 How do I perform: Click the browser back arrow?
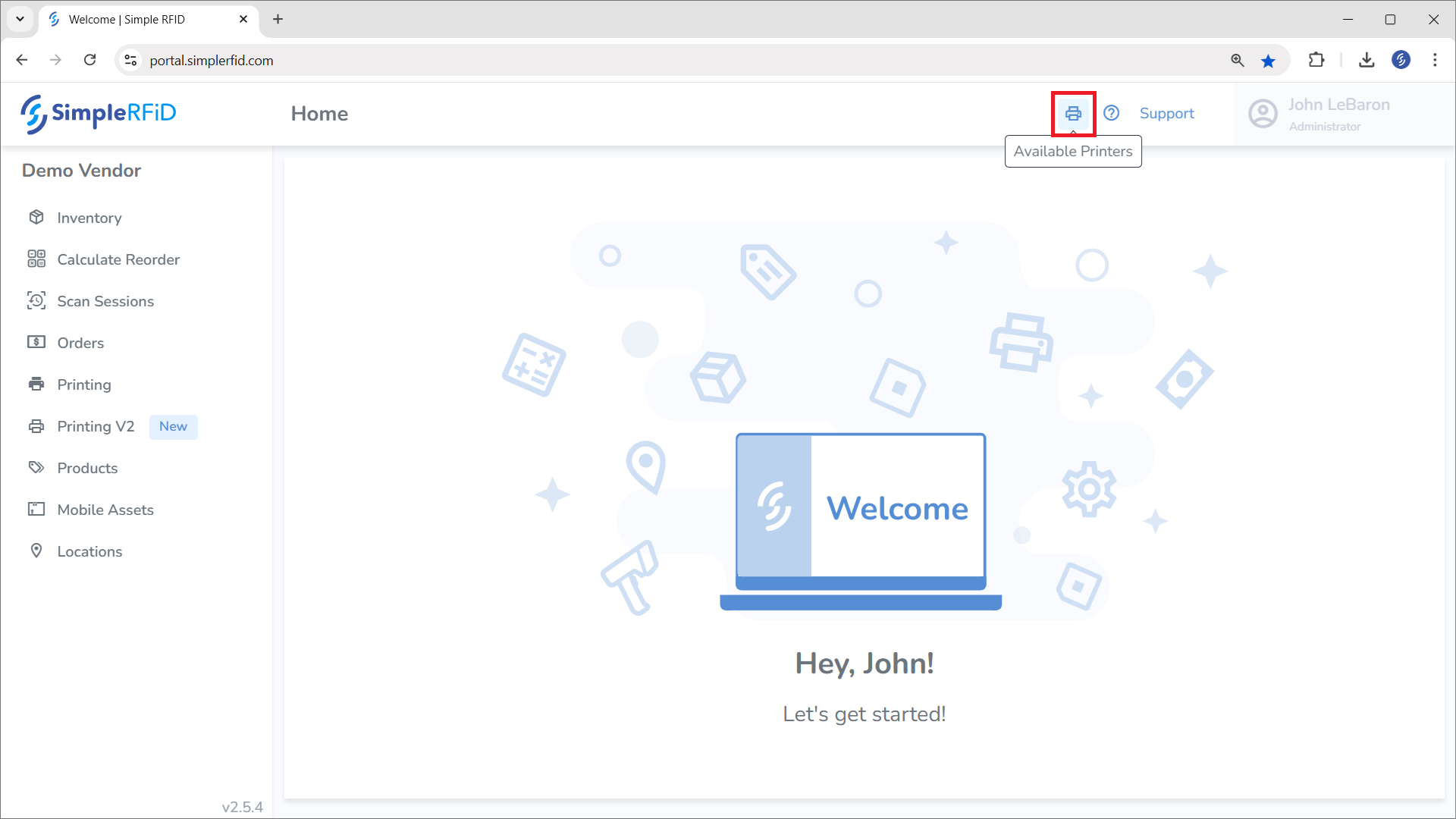pyautogui.click(x=21, y=60)
